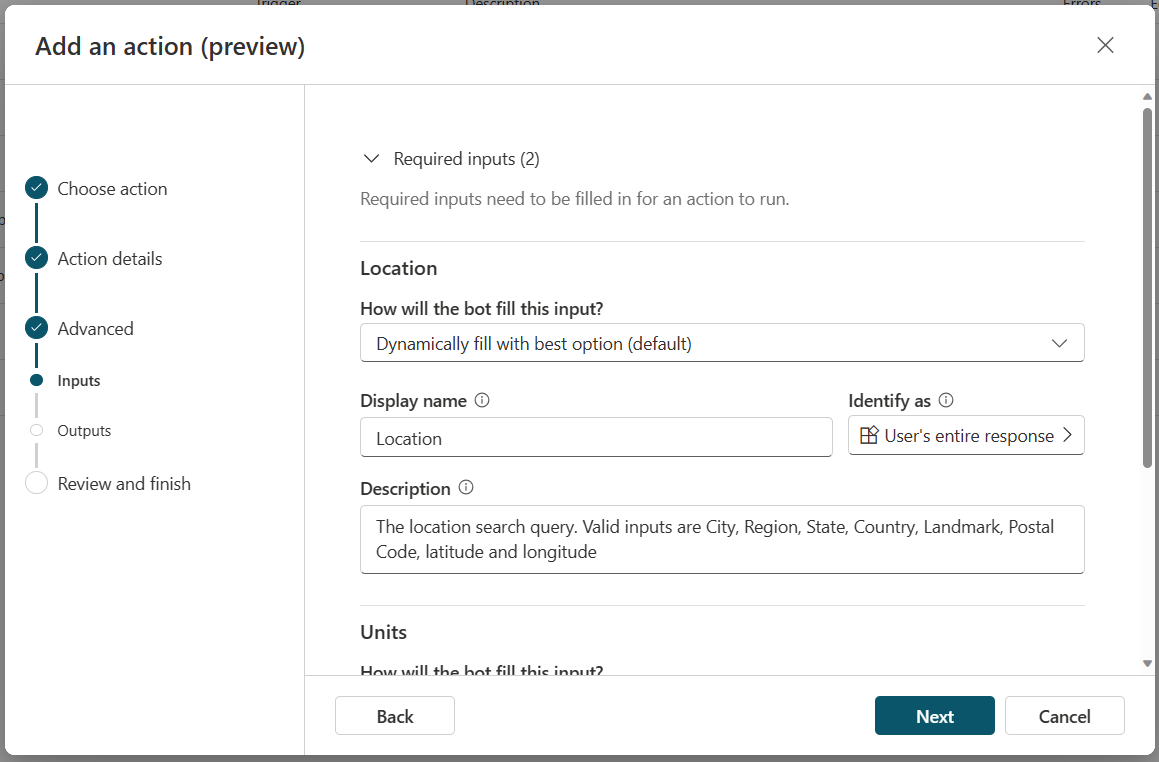
Task: Click the Required inputs (2) label
Action: coord(466,159)
